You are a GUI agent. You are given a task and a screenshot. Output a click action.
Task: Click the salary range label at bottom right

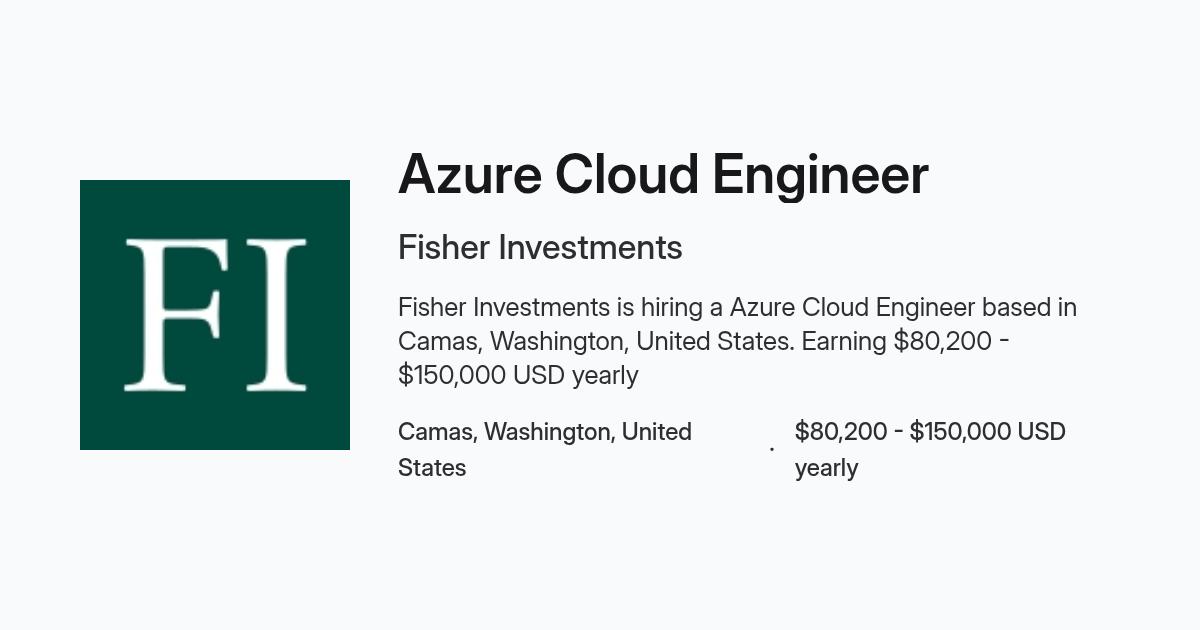(930, 450)
